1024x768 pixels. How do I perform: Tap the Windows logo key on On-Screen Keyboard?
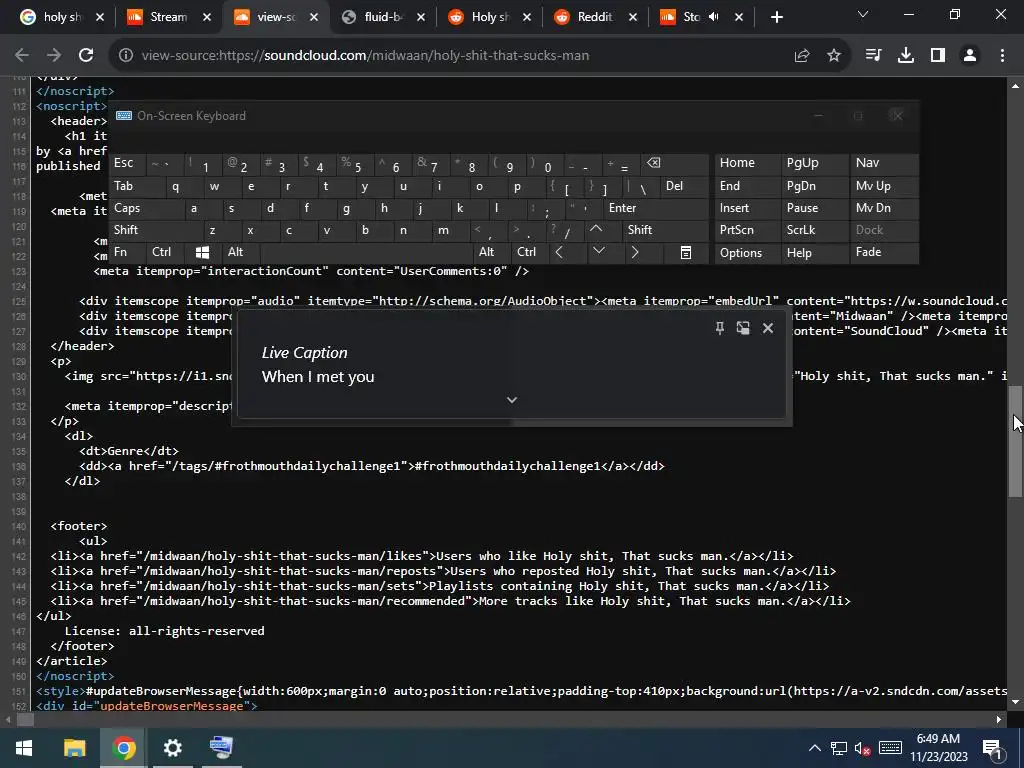(x=202, y=252)
